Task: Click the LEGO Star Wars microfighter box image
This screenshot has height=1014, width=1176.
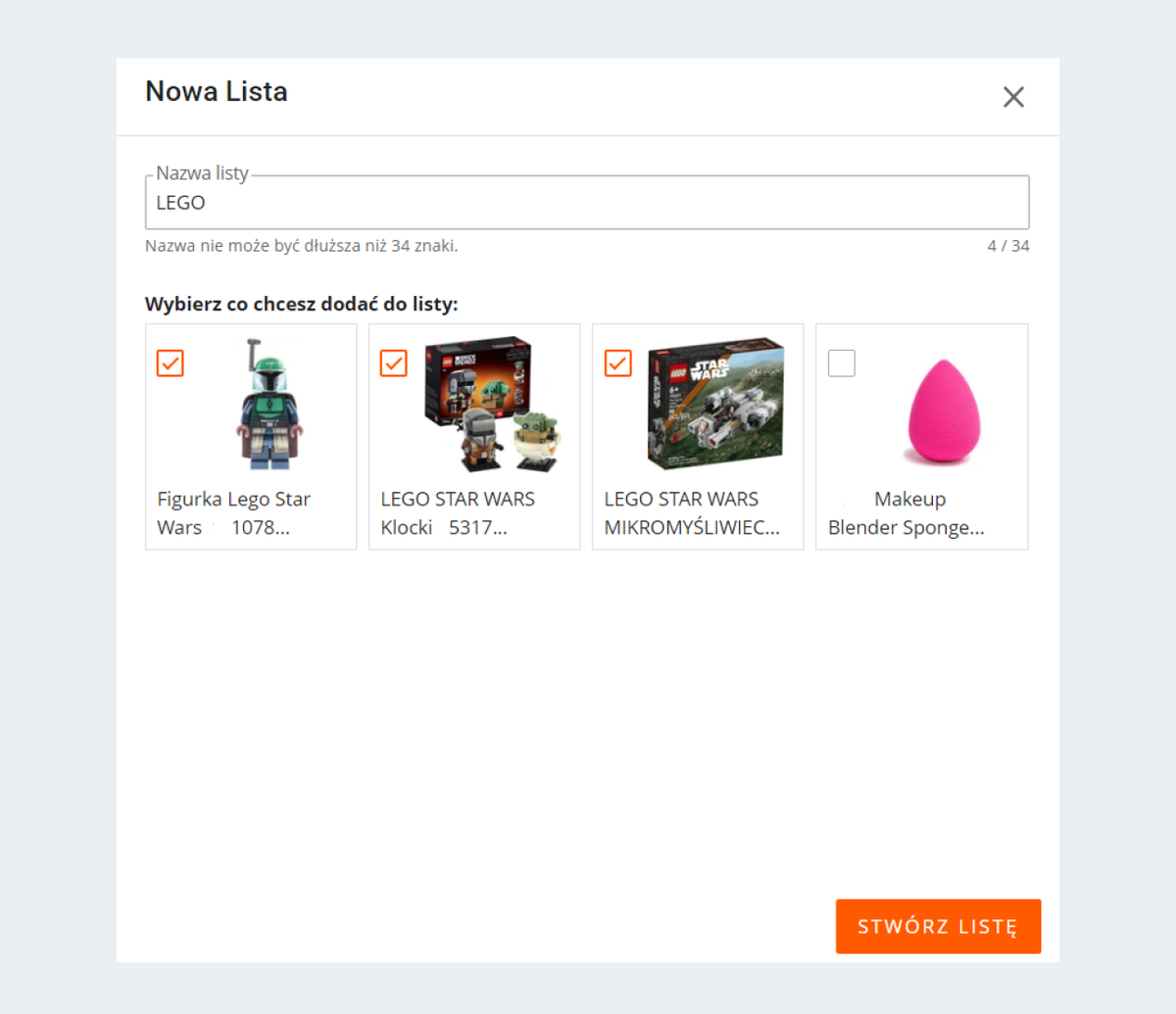Action: (715, 404)
